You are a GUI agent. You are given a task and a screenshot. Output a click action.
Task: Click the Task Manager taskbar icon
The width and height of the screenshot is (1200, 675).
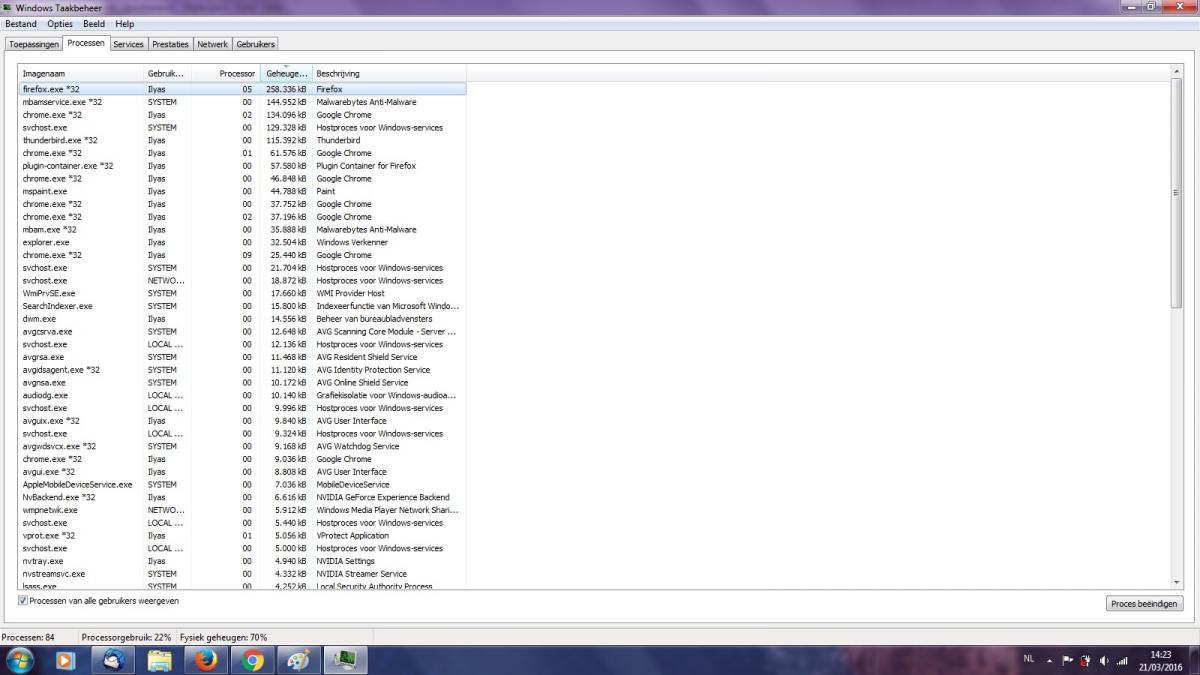pos(346,660)
